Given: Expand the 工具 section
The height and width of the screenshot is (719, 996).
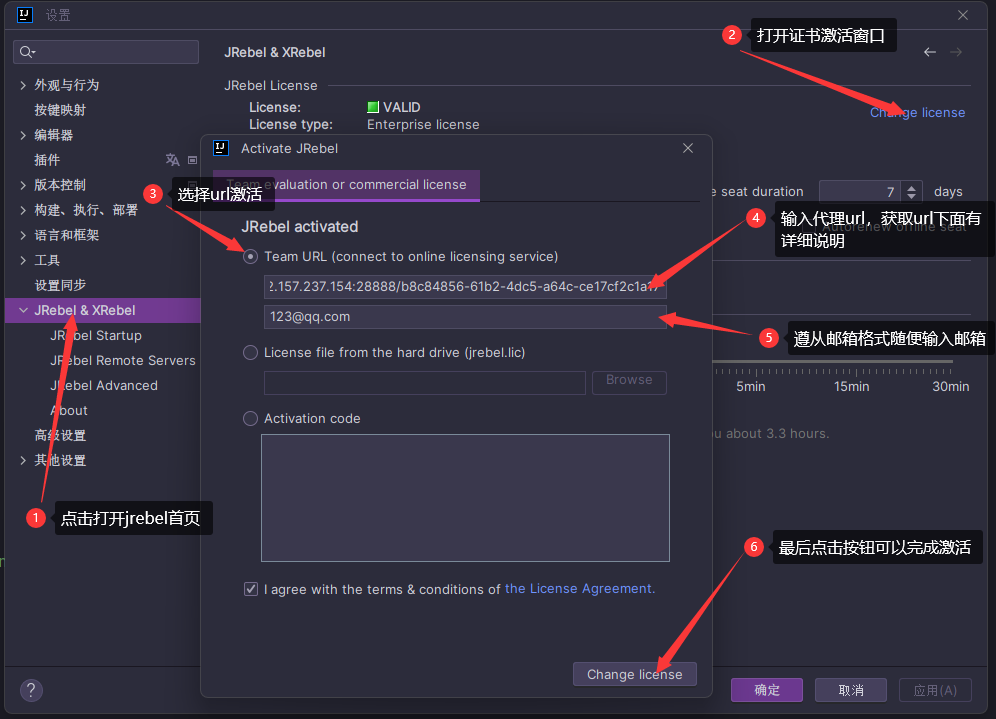Looking at the screenshot, I should coord(23,260).
